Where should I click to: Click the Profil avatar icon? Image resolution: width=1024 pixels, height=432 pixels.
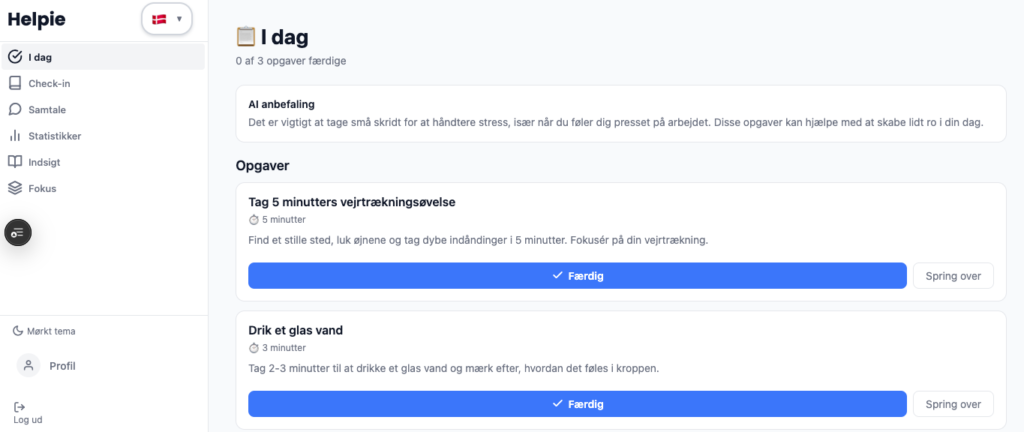28,366
